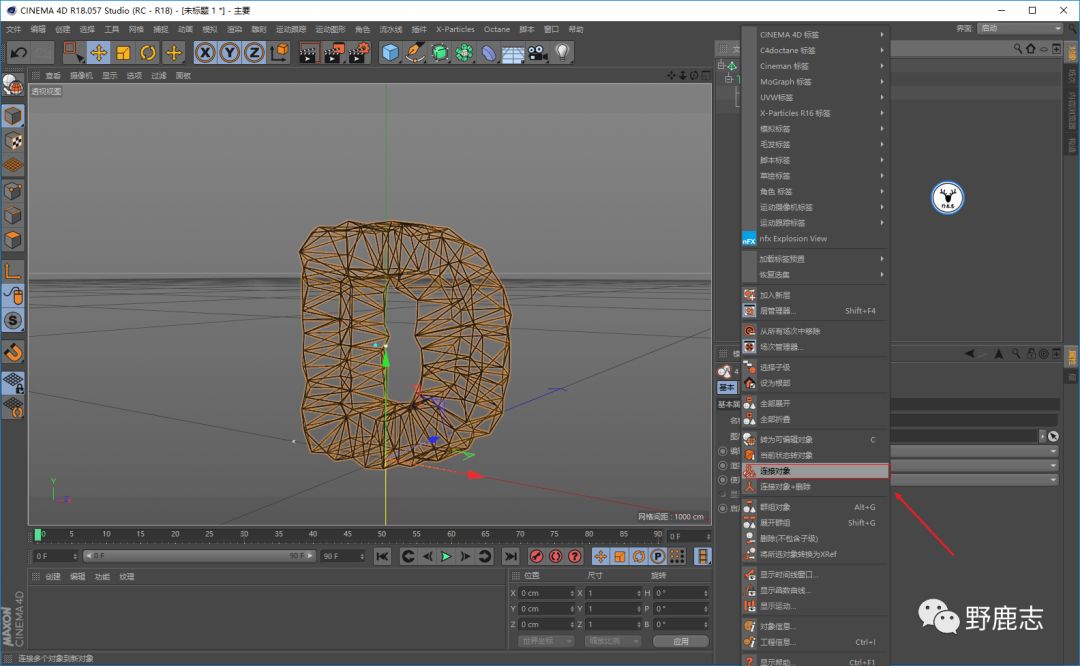Click the 应用 button in coordinates panel
Viewport: 1080px width, 666px height.
680,641
